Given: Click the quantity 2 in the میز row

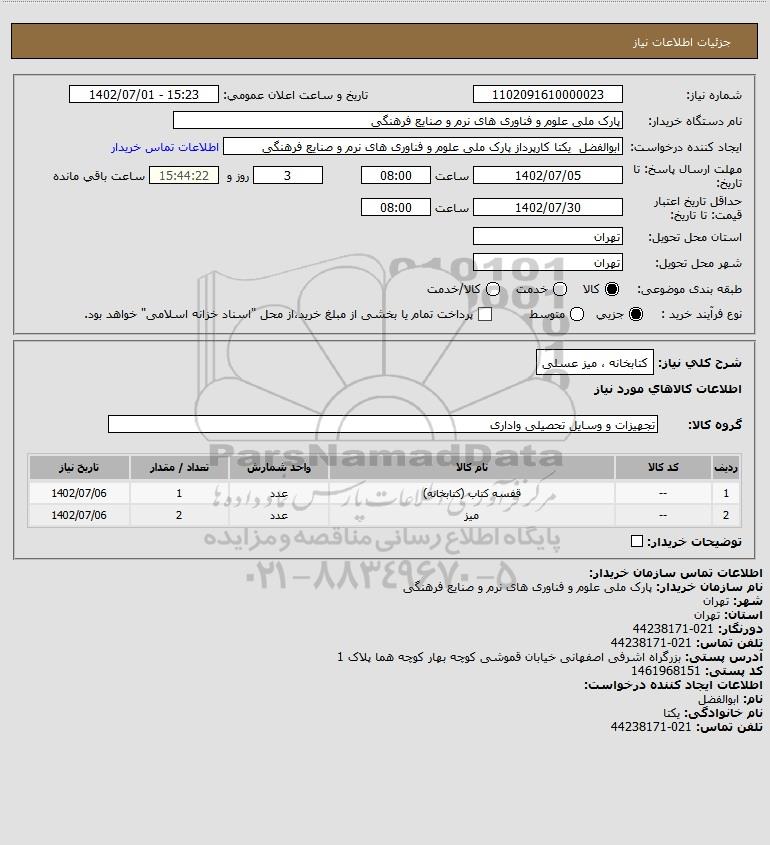Looking at the screenshot, I should coord(179,515).
